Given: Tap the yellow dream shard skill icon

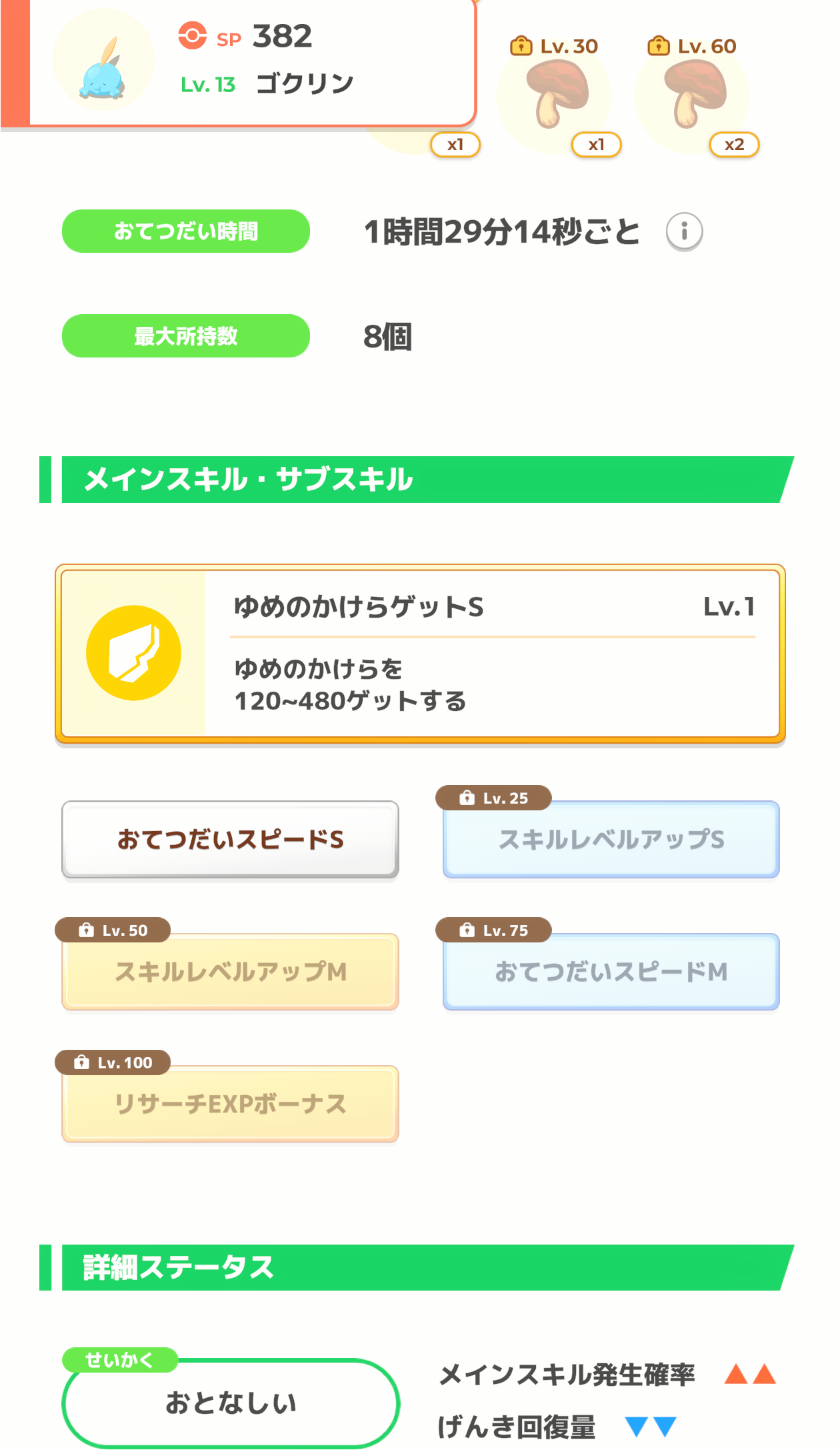Looking at the screenshot, I should [x=133, y=652].
